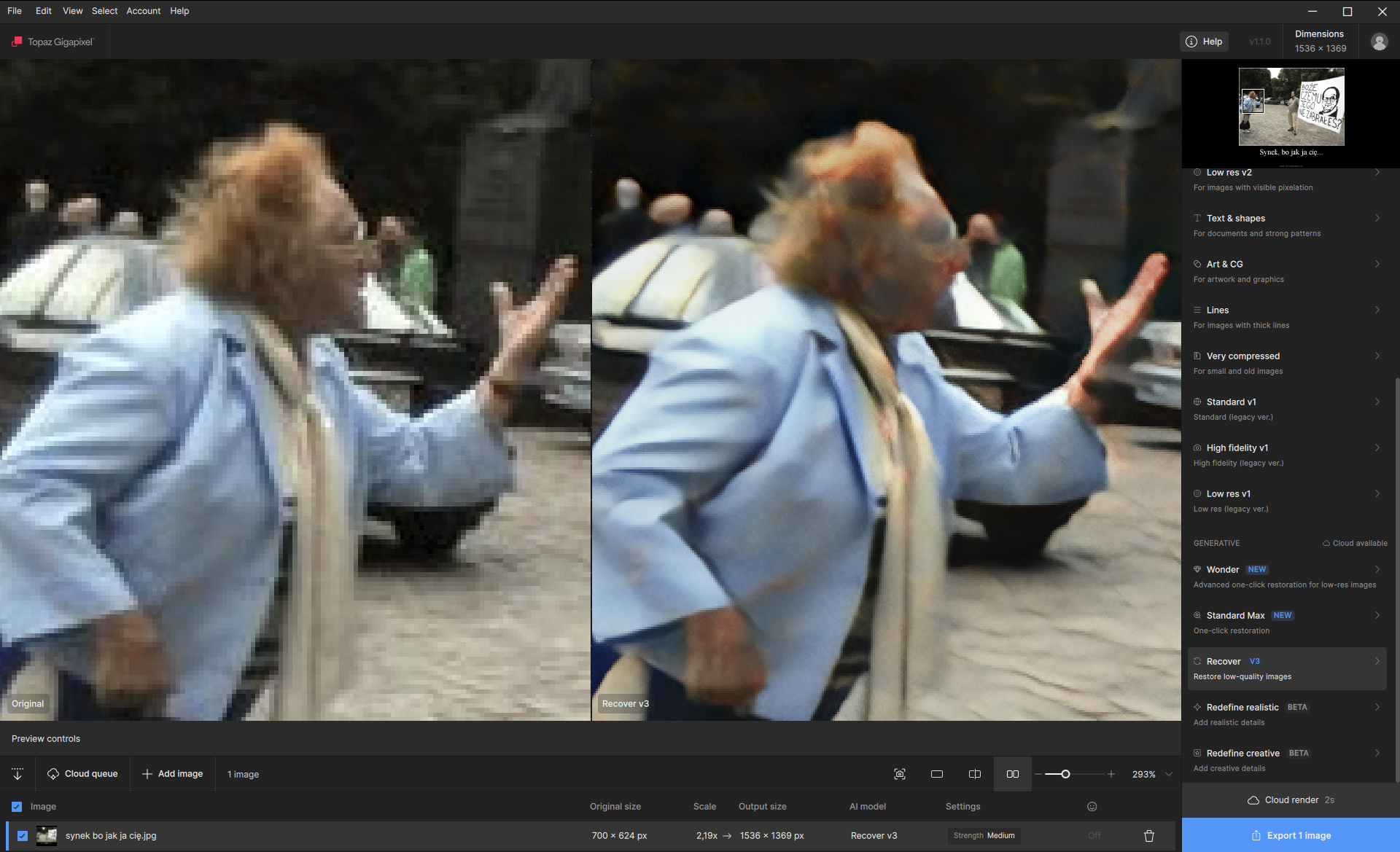This screenshot has height=852, width=1400.
Task: Click the collapse panel down-arrow icon
Action: (17, 774)
